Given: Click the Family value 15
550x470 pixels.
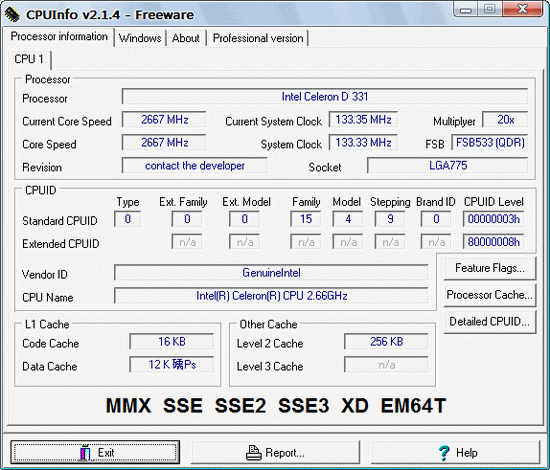Looking at the screenshot, I should click(x=306, y=219).
